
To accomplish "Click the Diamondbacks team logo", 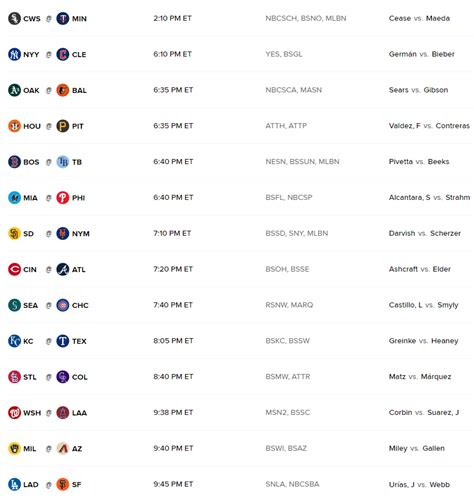I will point(63,448).
